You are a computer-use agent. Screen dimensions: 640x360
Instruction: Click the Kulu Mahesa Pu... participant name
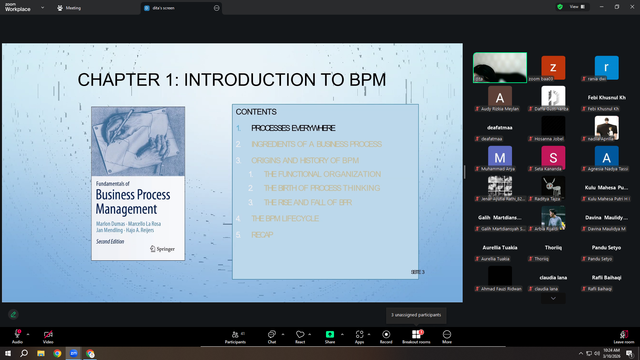(x=607, y=187)
